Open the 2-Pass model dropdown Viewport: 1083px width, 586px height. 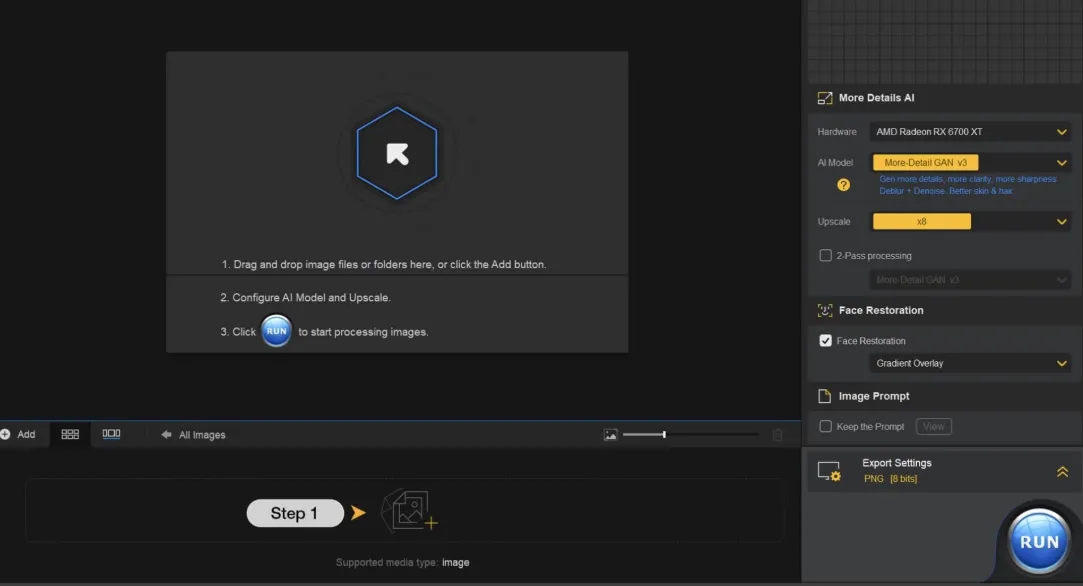click(970, 280)
